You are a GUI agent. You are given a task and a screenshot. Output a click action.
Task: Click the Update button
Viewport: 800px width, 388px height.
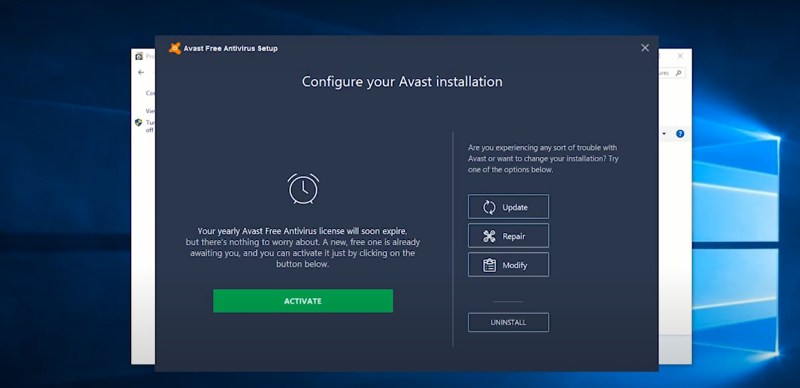point(508,207)
